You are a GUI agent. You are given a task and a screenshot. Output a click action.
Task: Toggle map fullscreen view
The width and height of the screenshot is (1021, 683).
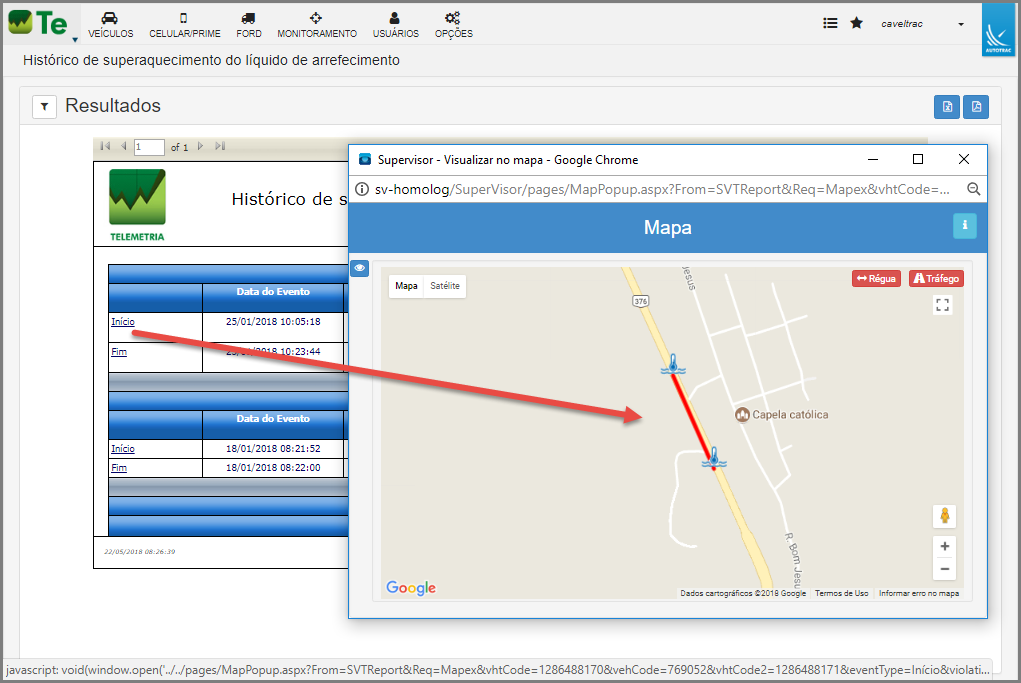pyautogui.click(x=942, y=305)
